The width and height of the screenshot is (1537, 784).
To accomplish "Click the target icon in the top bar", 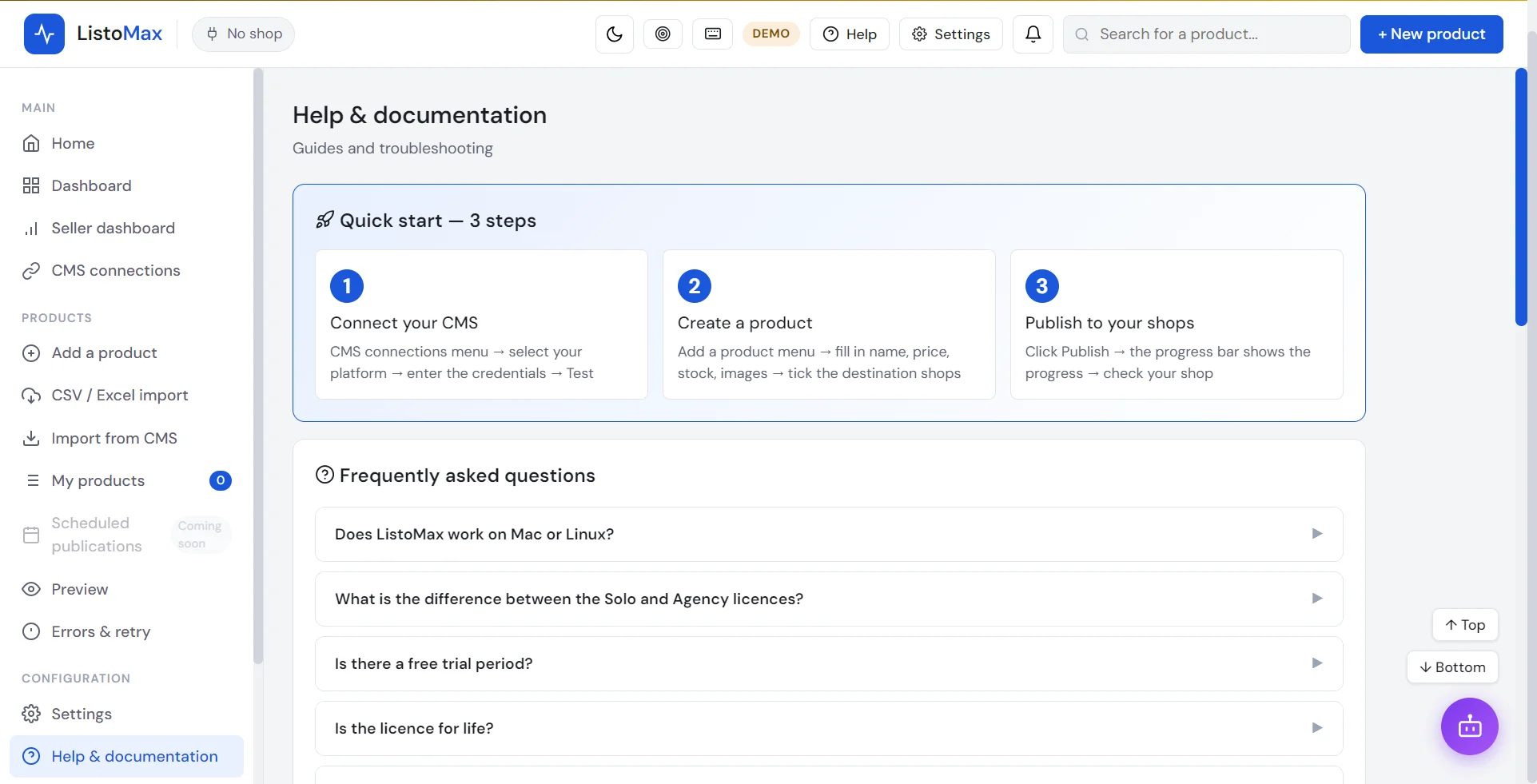I will point(663,34).
